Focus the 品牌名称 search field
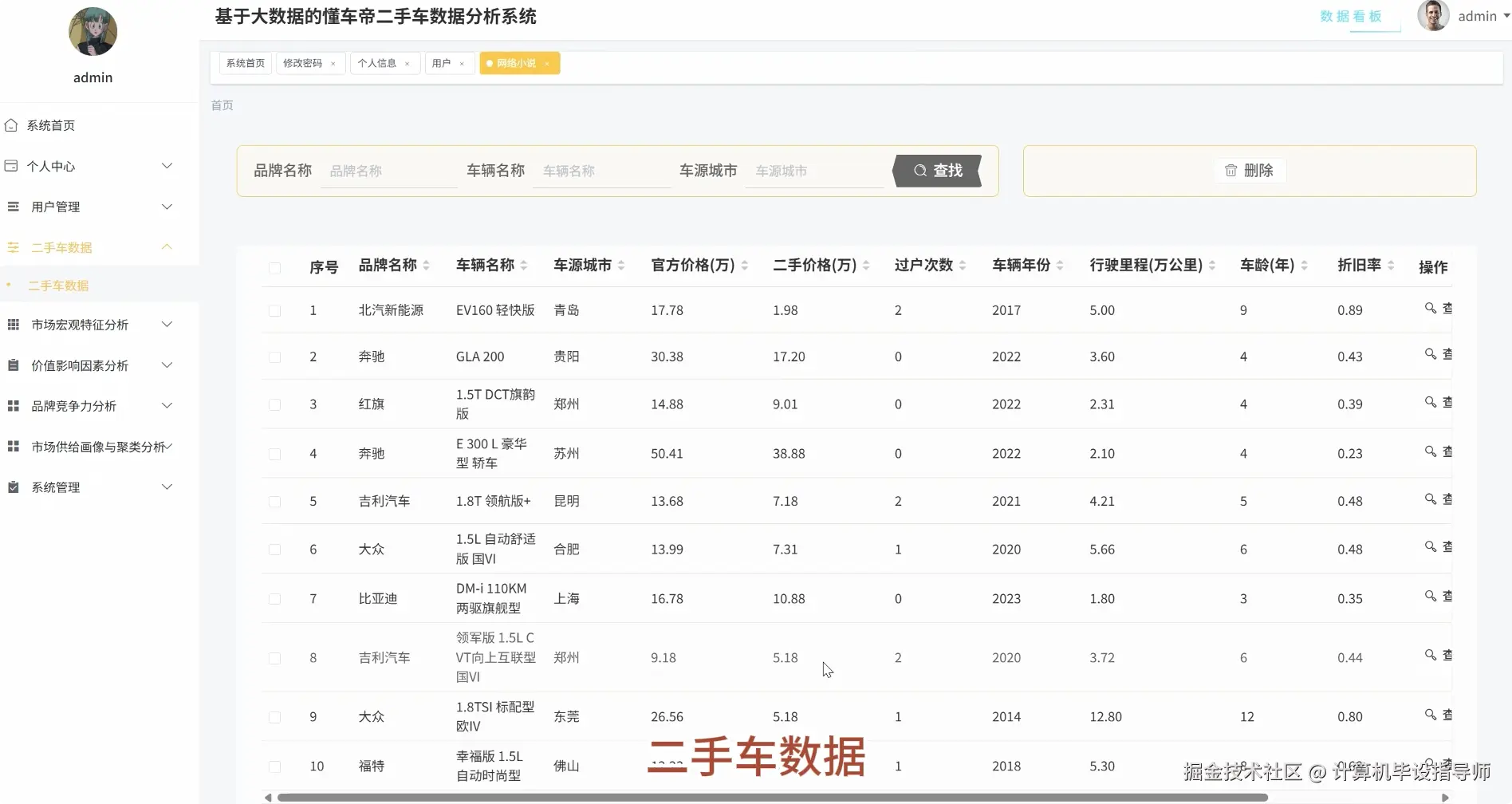The image size is (1512, 804). tap(389, 171)
